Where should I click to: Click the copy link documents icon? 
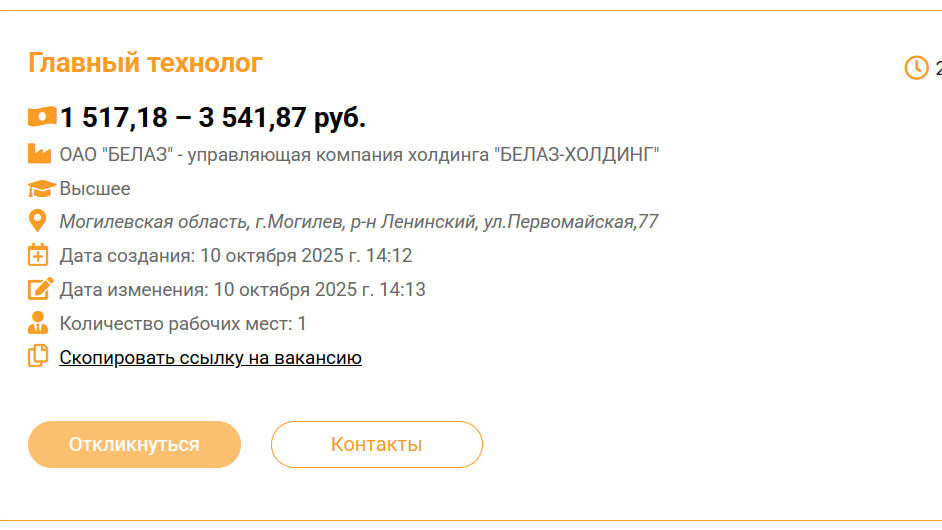38,356
